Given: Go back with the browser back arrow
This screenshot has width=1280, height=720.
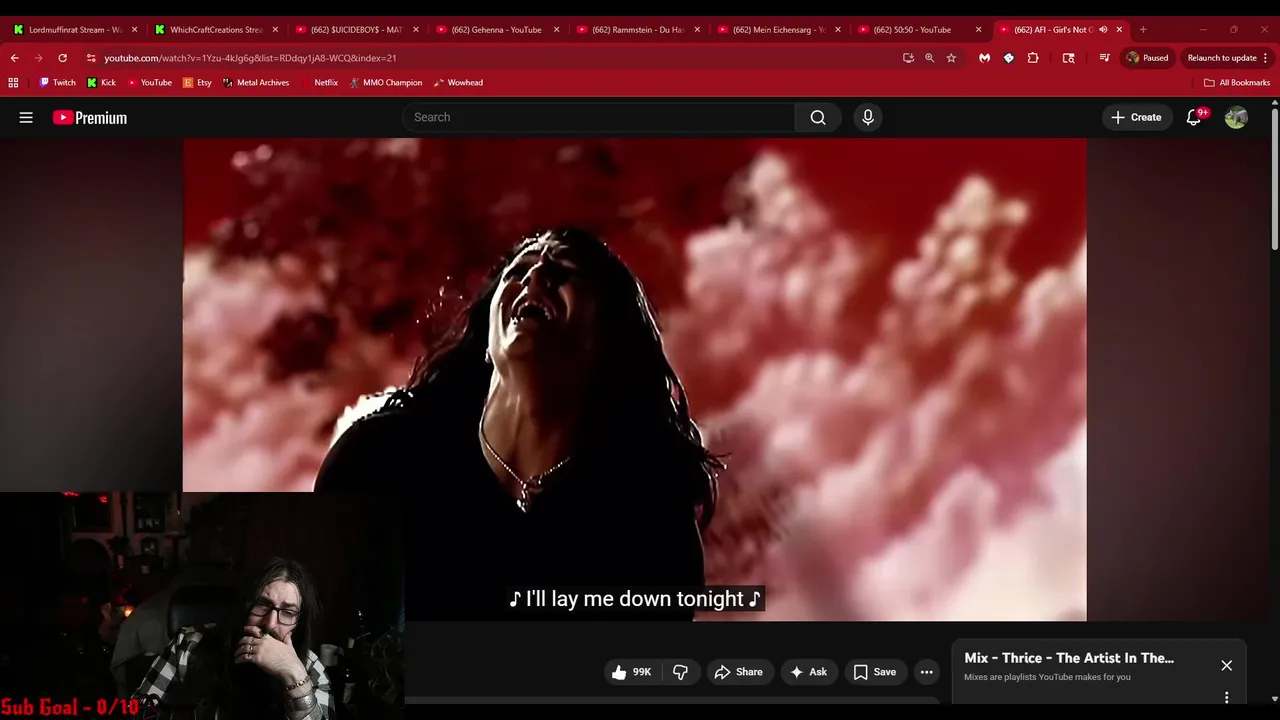Looking at the screenshot, I should tap(14, 58).
